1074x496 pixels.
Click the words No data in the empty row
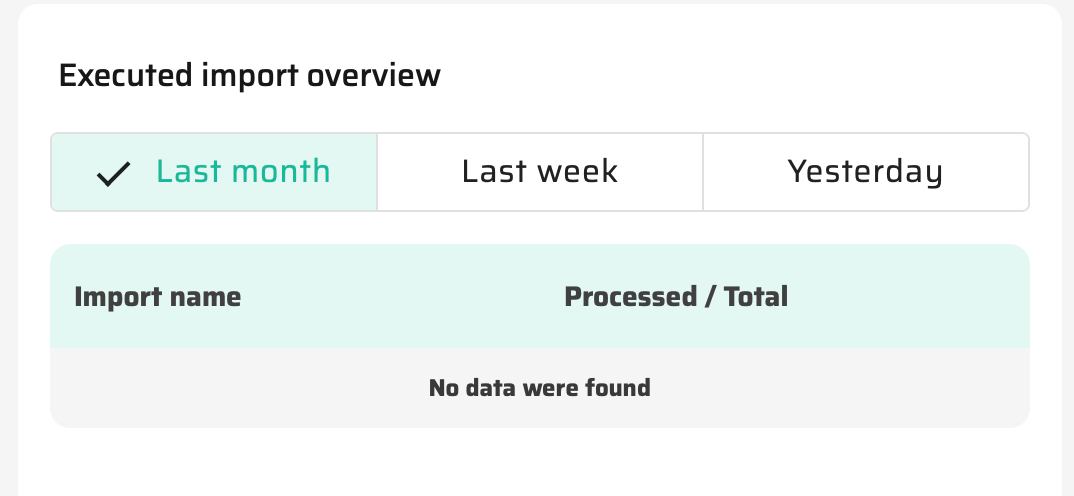click(x=470, y=387)
